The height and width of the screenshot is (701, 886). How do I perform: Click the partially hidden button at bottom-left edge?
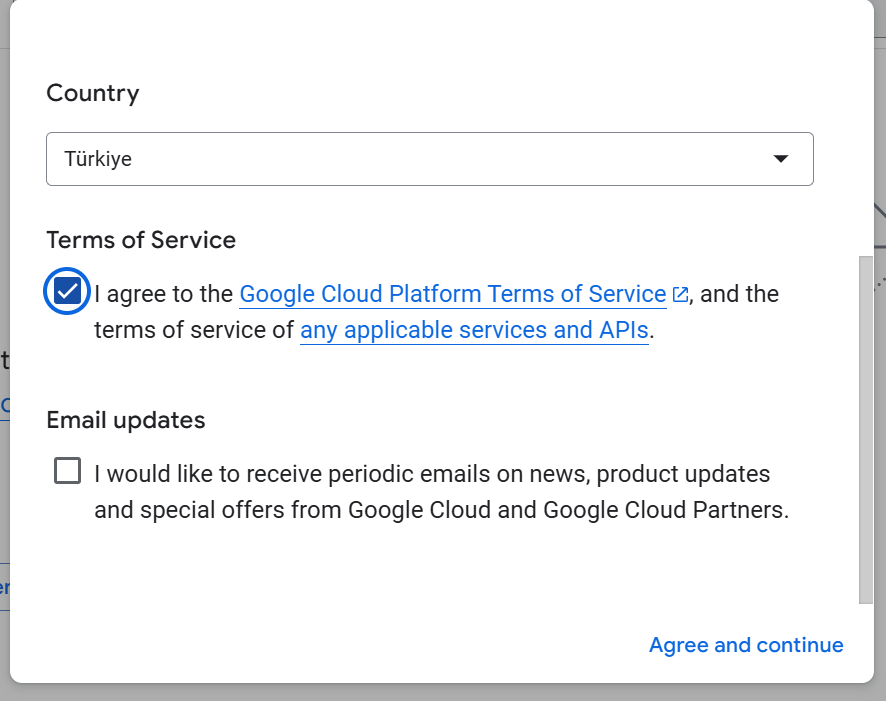click(4, 588)
